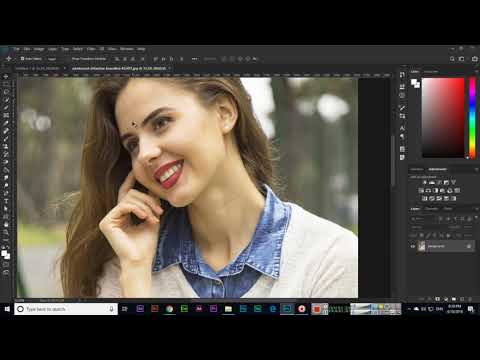Select the Hand tool
The width and height of the screenshot is (480, 360).
(x=6, y=224)
